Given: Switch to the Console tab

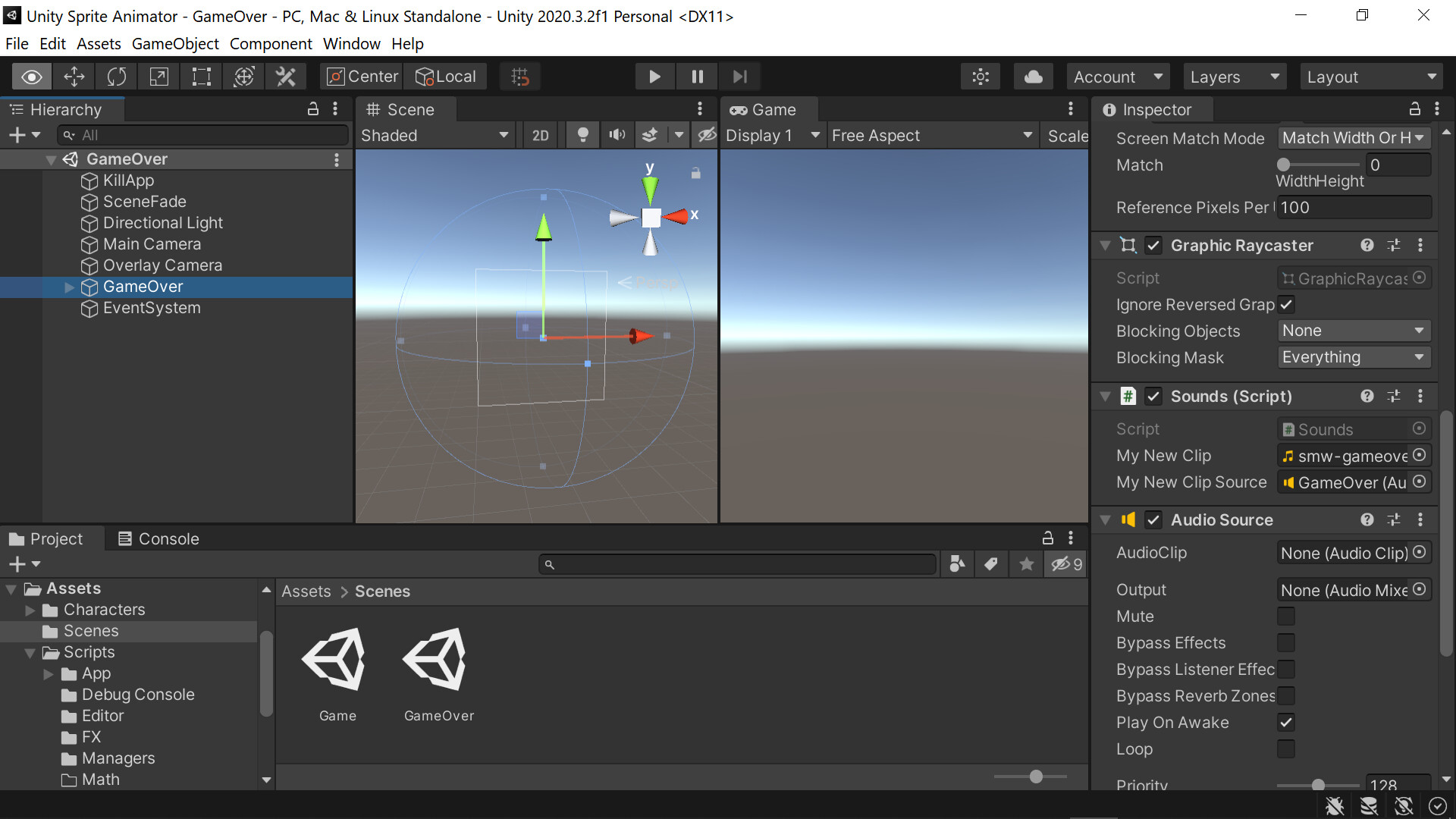Looking at the screenshot, I should point(168,538).
